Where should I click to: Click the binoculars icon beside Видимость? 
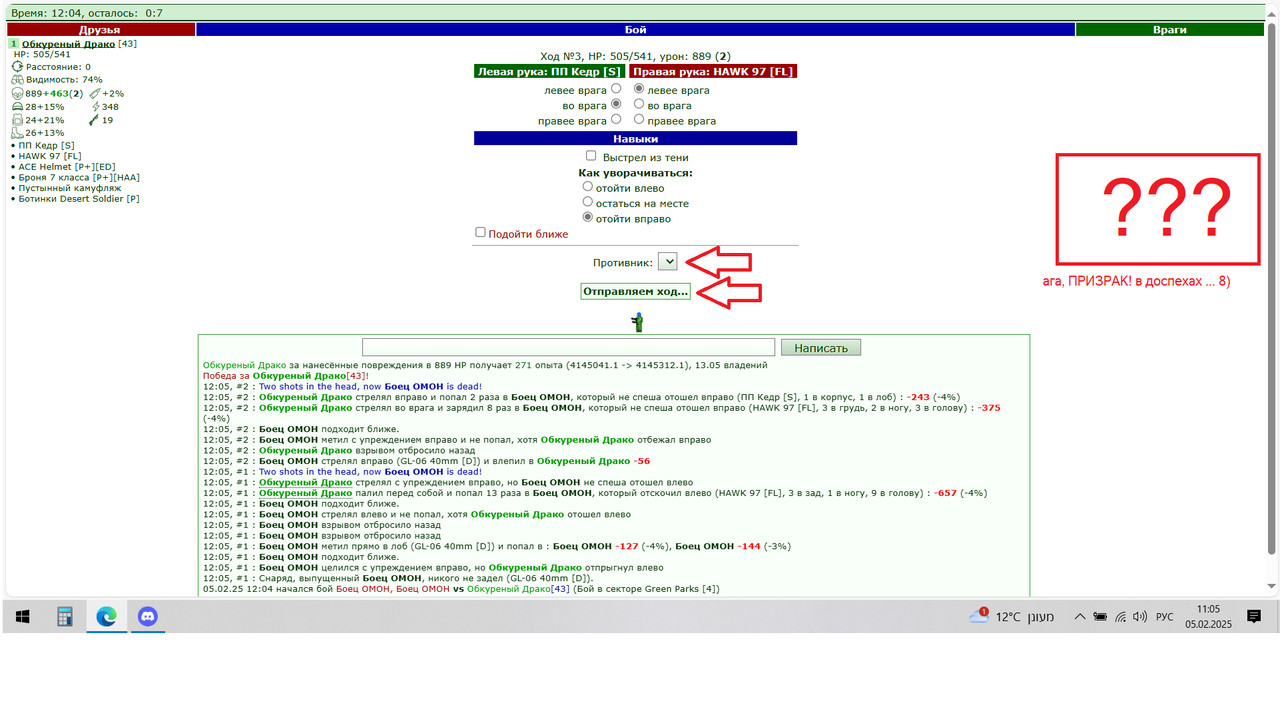click(x=17, y=80)
